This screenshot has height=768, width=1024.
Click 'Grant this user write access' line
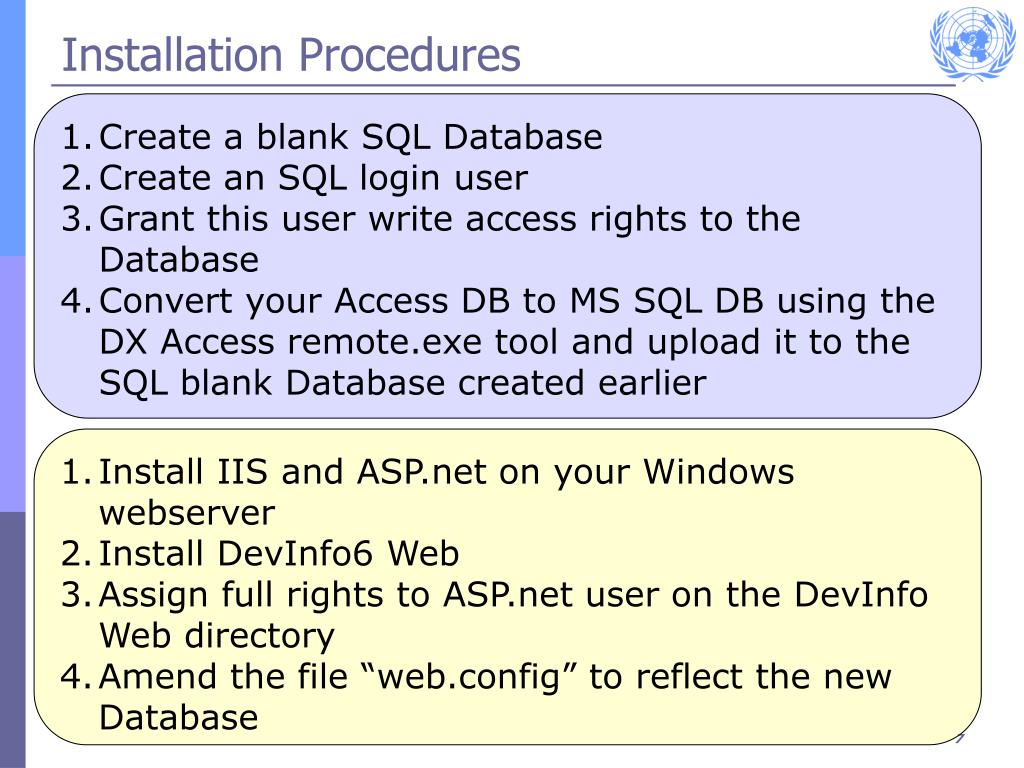(x=450, y=218)
